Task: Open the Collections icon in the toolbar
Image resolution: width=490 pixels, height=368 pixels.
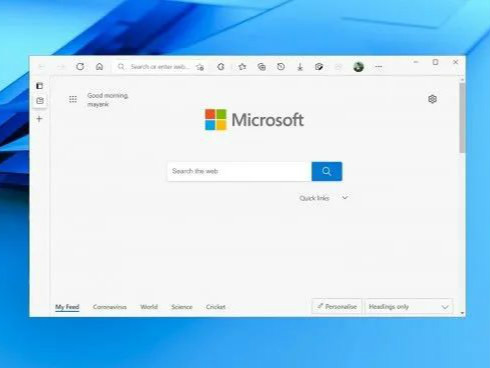Action: click(262, 67)
